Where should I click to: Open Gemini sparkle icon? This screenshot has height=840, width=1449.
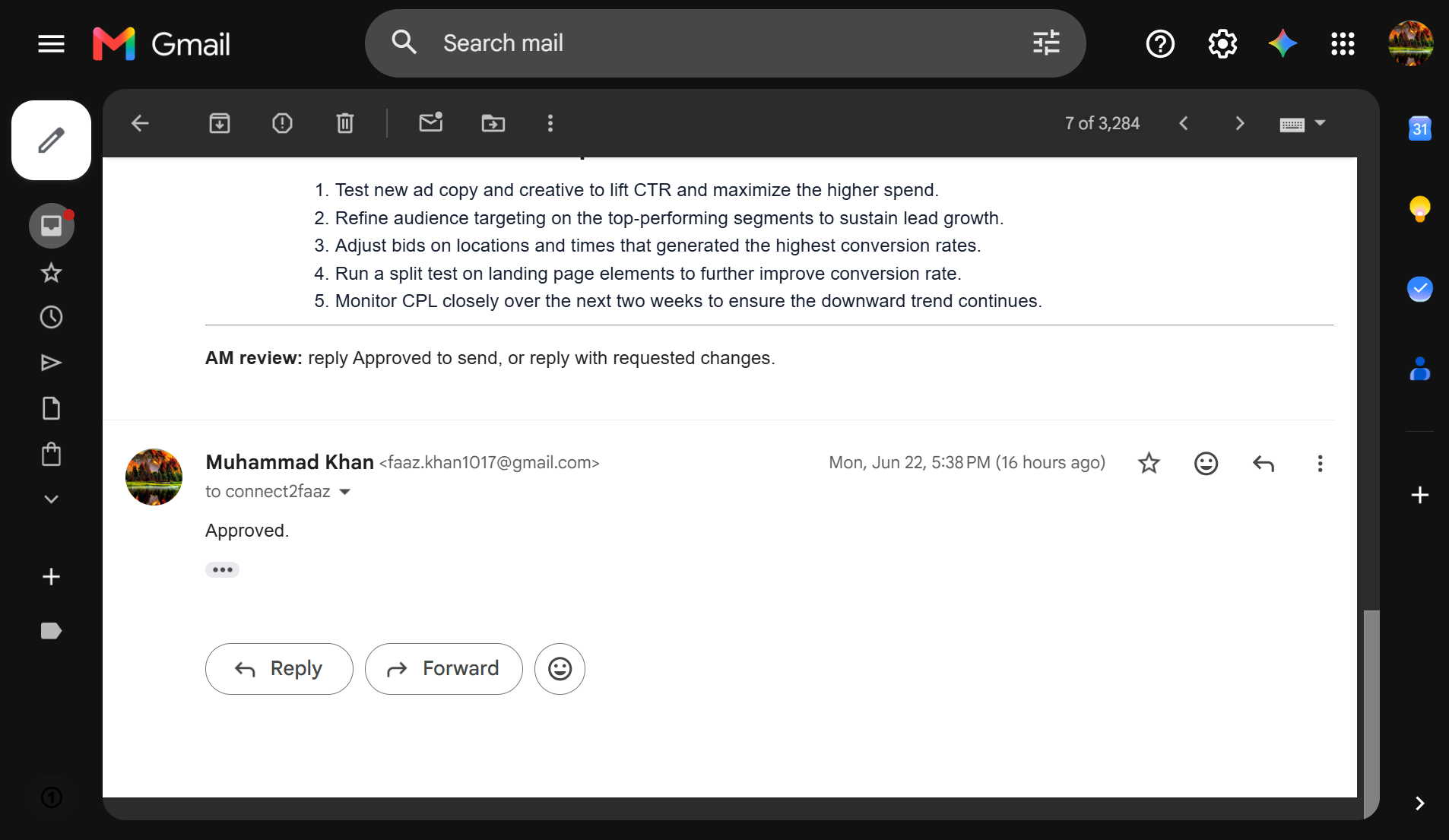click(x=1283, y=43)
